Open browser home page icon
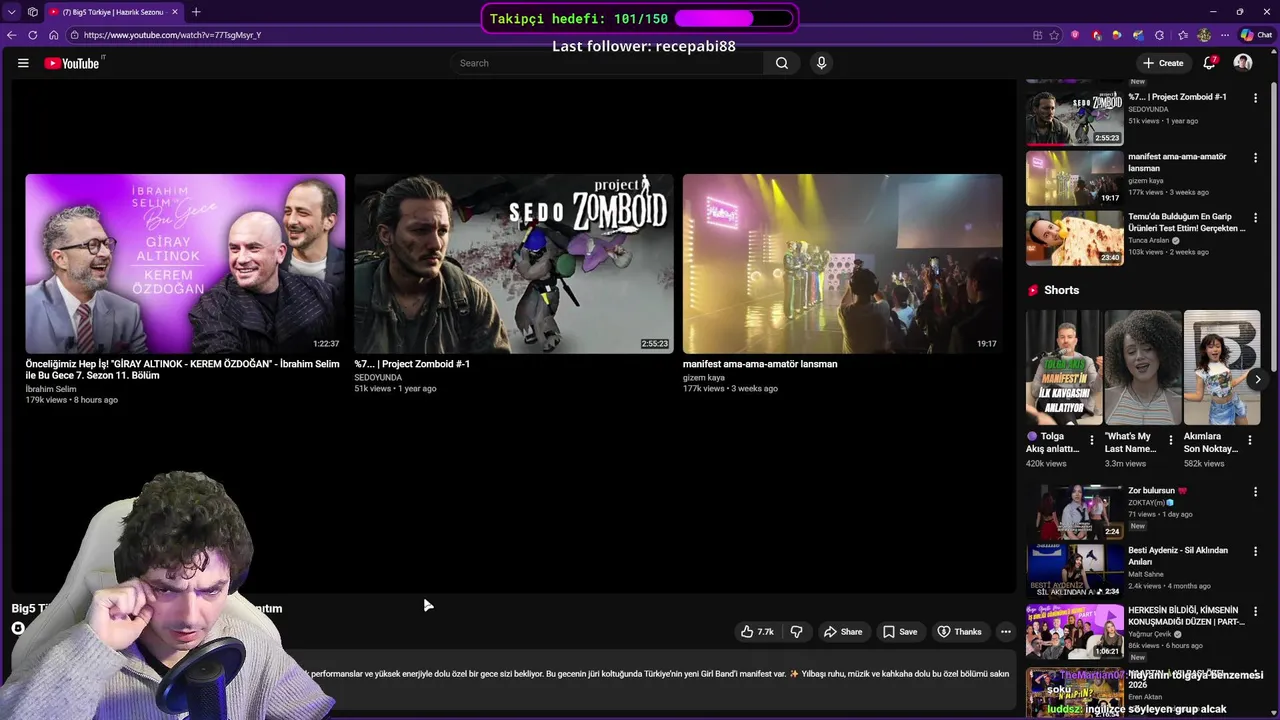Viewport: 1280px width, 720px height. [x=53, y=35]
